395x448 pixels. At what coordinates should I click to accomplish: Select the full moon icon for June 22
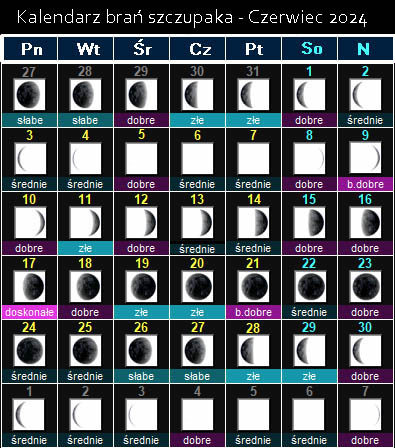point(309,286)
